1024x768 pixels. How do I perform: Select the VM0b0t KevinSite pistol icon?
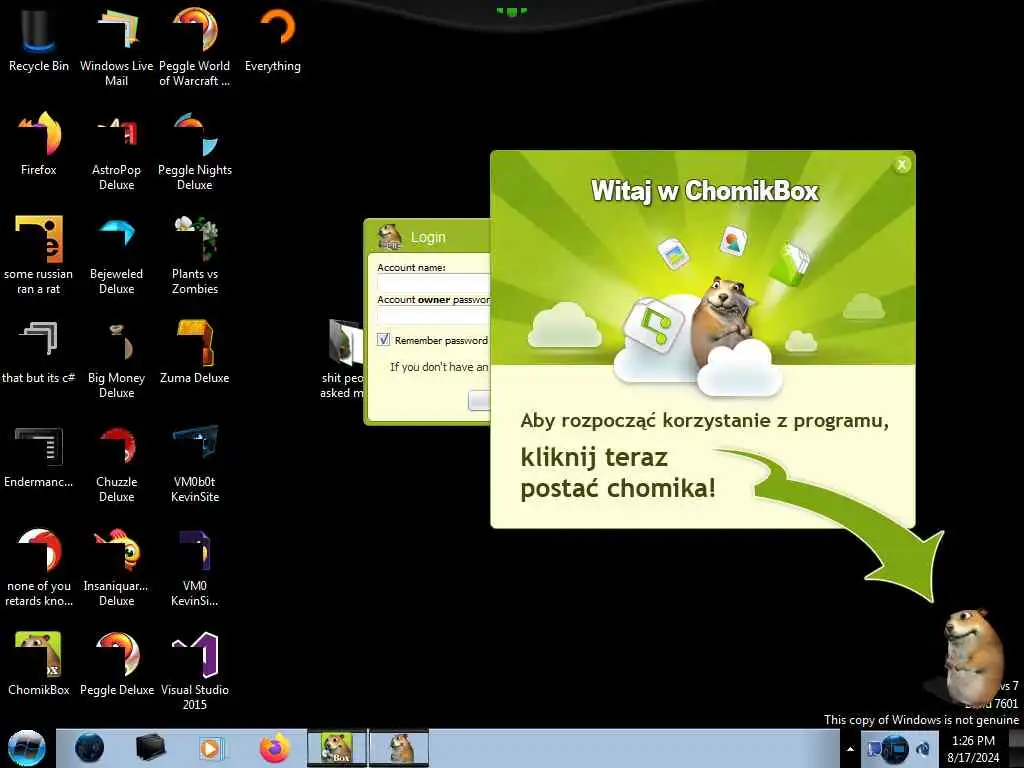coord(195,464)
